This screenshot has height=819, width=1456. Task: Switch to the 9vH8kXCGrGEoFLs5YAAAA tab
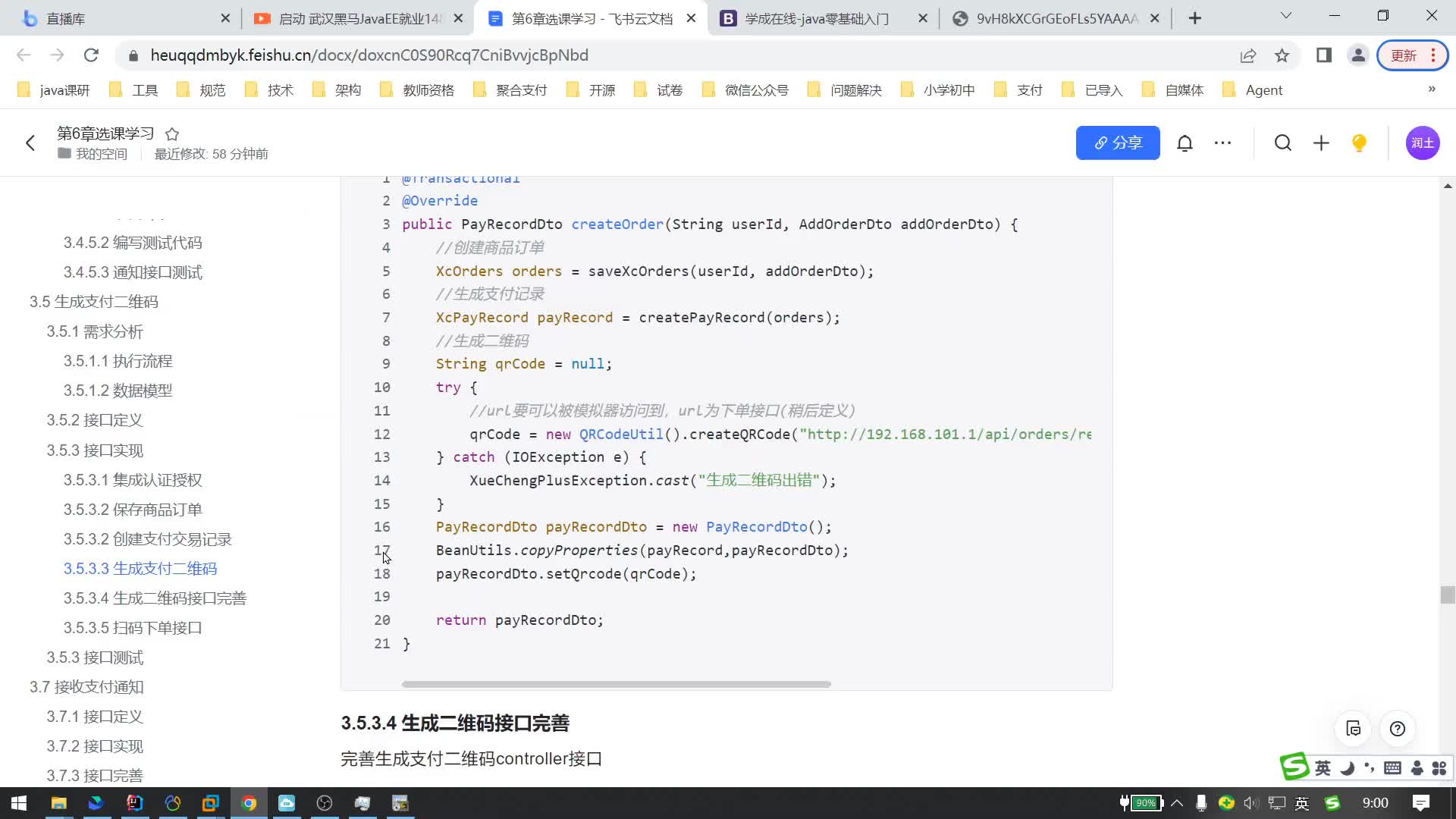click(1056, 18)
